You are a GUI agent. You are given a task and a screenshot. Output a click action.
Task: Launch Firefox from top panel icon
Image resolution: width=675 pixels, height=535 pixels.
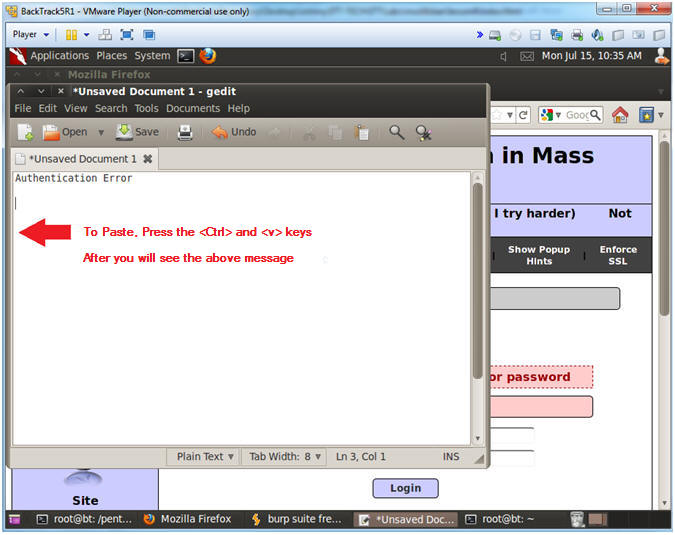208,56
